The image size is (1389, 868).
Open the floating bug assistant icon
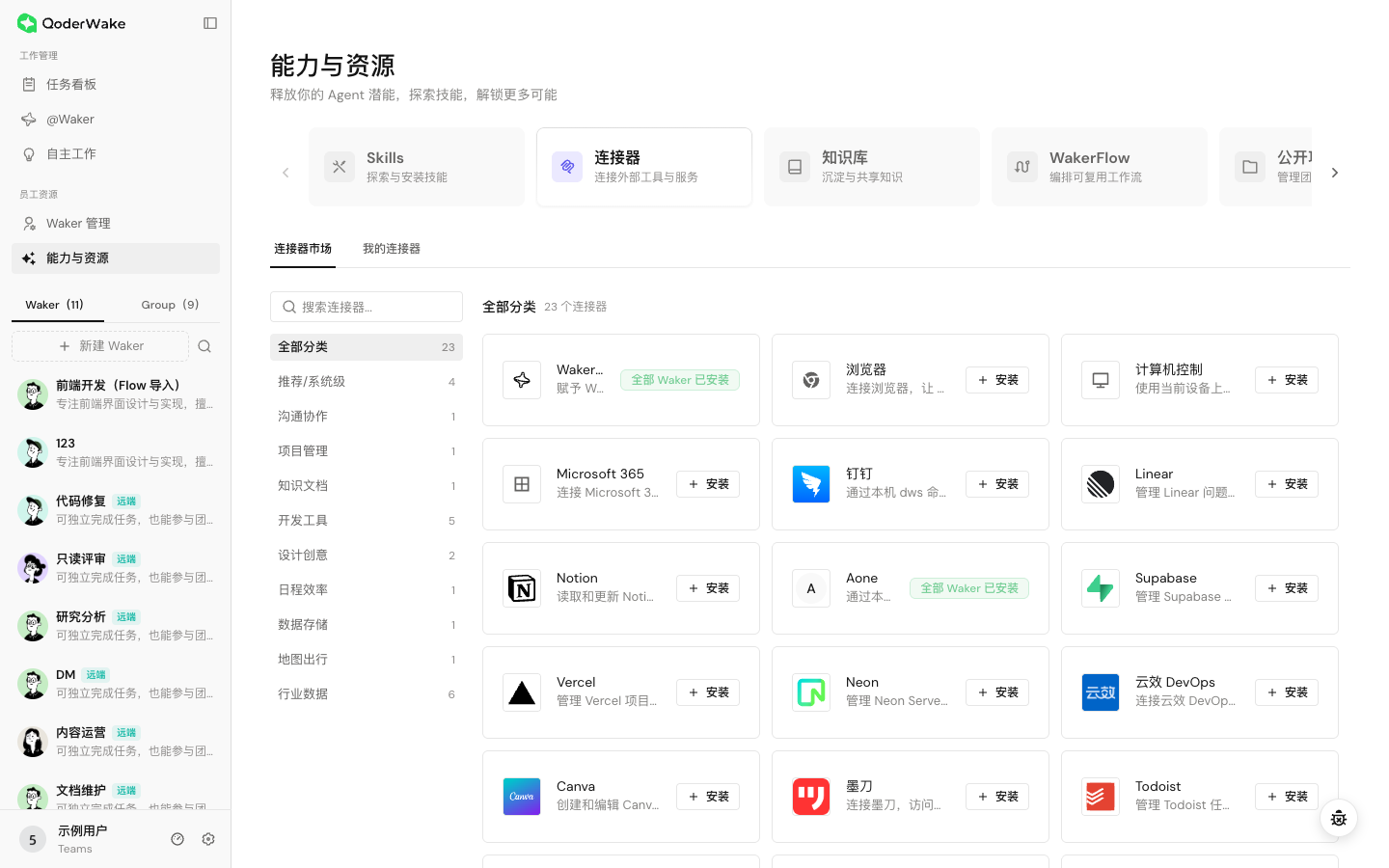(x=1339, y=819)
